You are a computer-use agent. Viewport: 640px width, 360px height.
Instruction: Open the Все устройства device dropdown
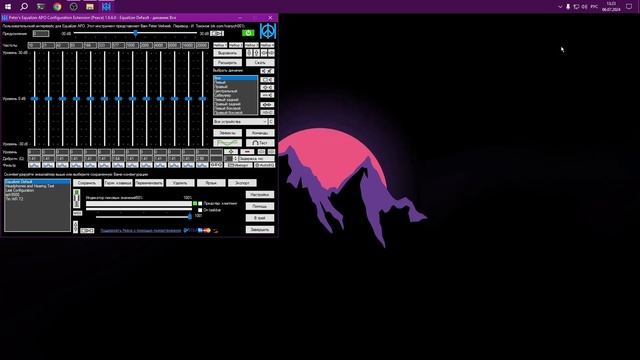pyautogui.click(x=240, y=122)
